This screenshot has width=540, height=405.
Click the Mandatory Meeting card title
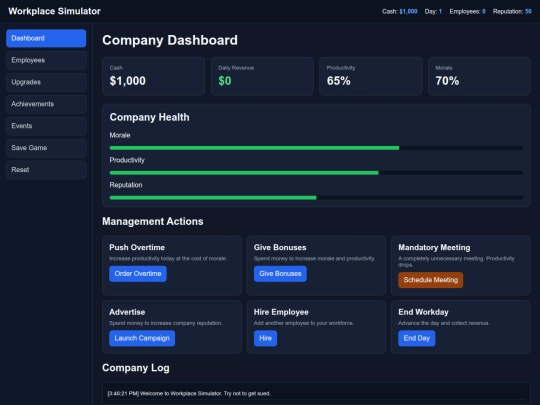point(434,248)
